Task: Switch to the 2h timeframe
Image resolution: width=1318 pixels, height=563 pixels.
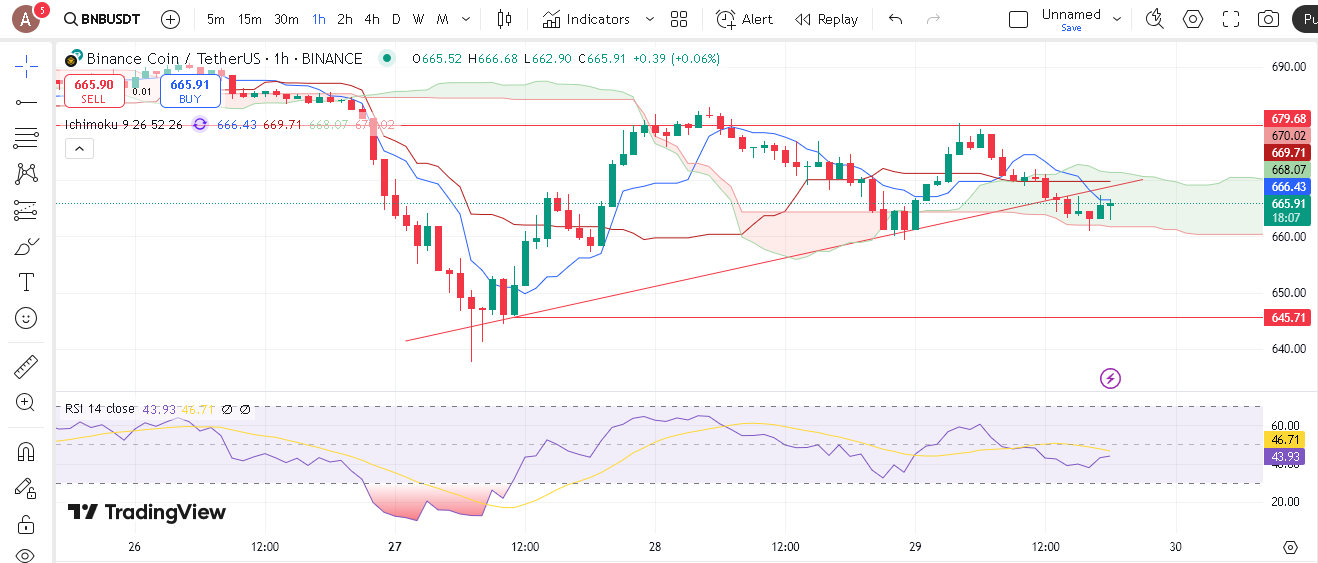Action: [x=345, y=19]
